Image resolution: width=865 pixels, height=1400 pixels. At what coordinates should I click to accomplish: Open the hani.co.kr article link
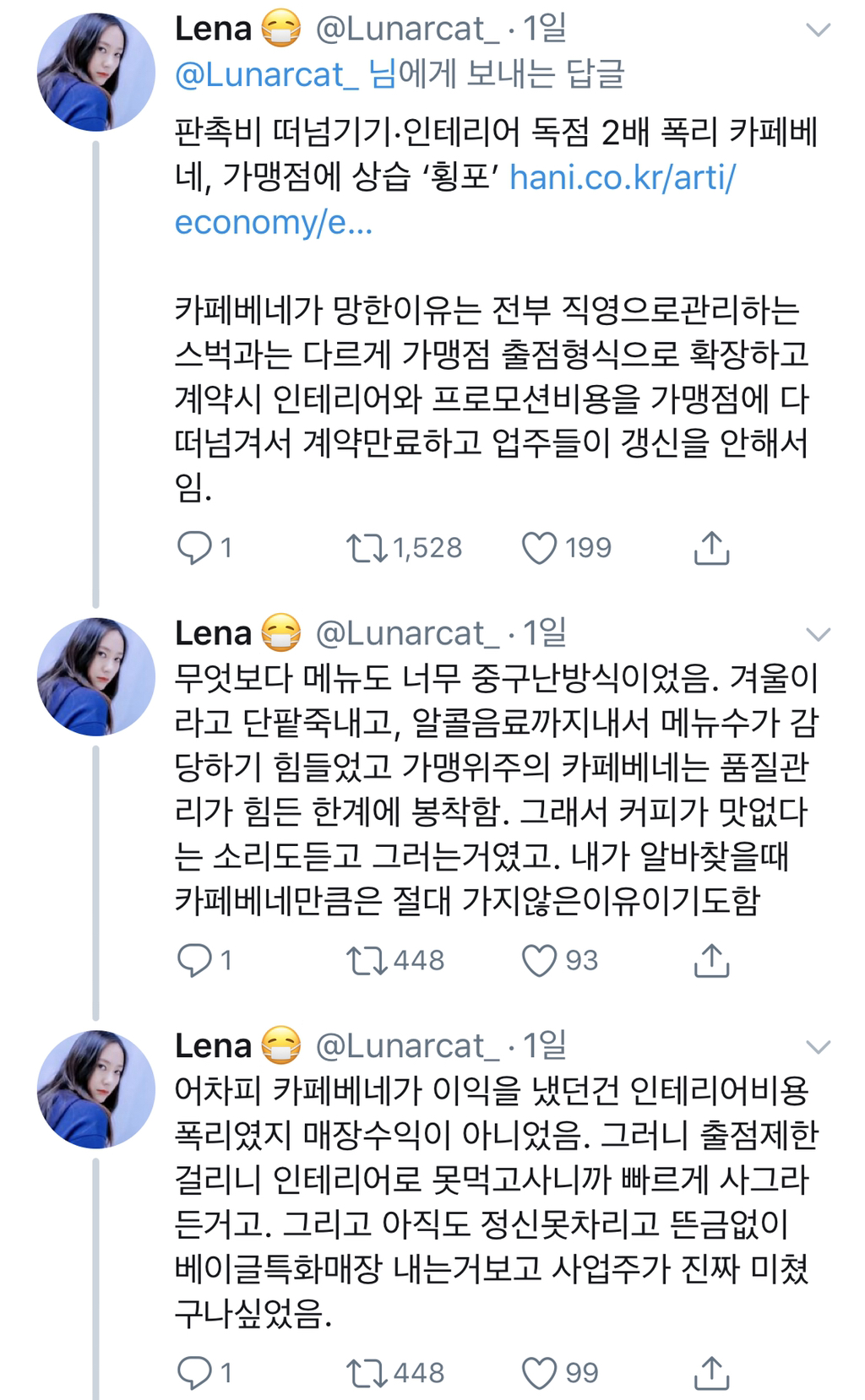point(454,200)
